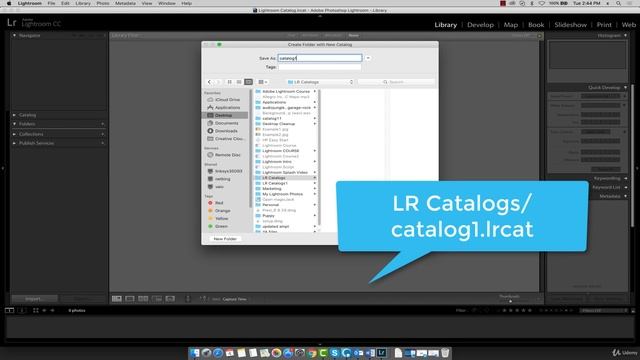The image size is (640, 360).
Task: Go back in the save dialog
Action: pyautogui.click(x=209, y=82)
